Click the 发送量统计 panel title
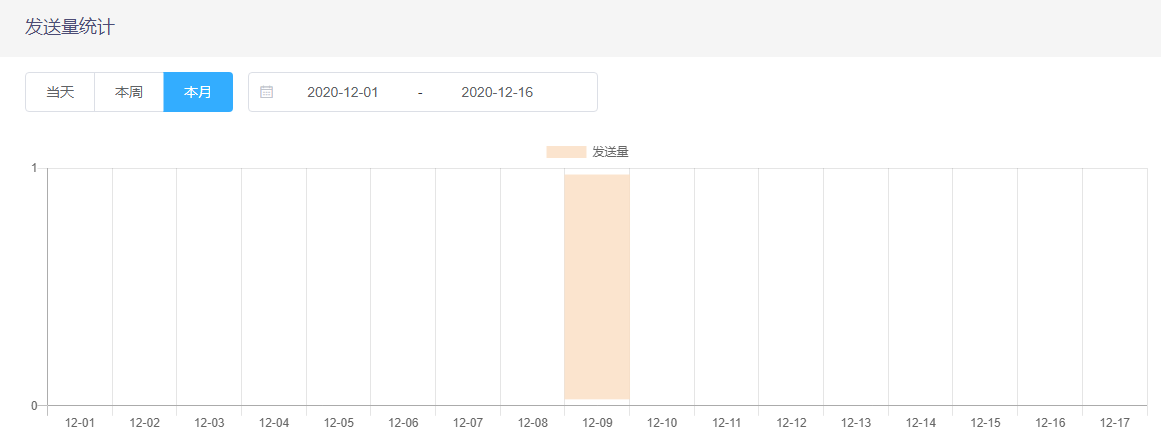Screen dimensions: 1161x445 (x=69, y=27)
